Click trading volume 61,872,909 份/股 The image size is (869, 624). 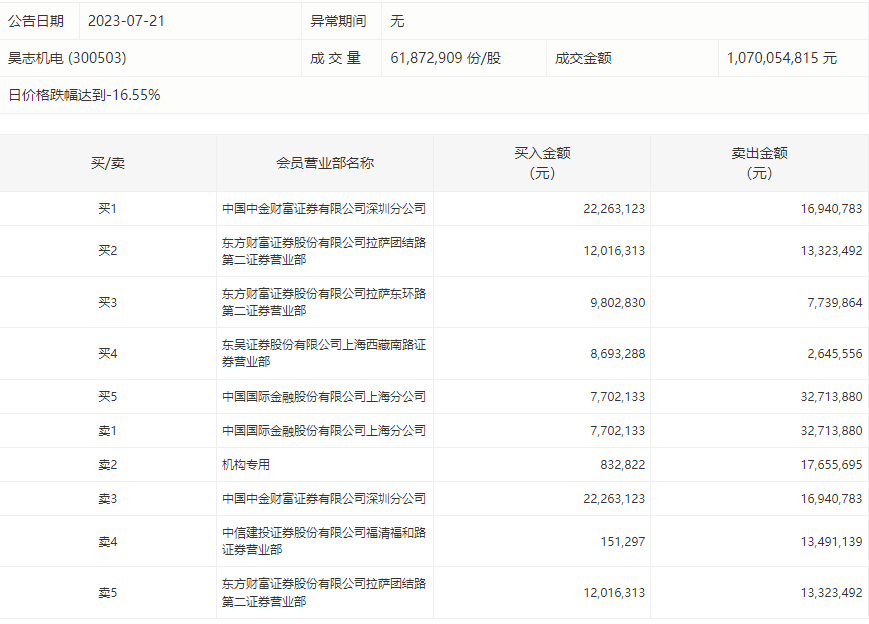446,58
